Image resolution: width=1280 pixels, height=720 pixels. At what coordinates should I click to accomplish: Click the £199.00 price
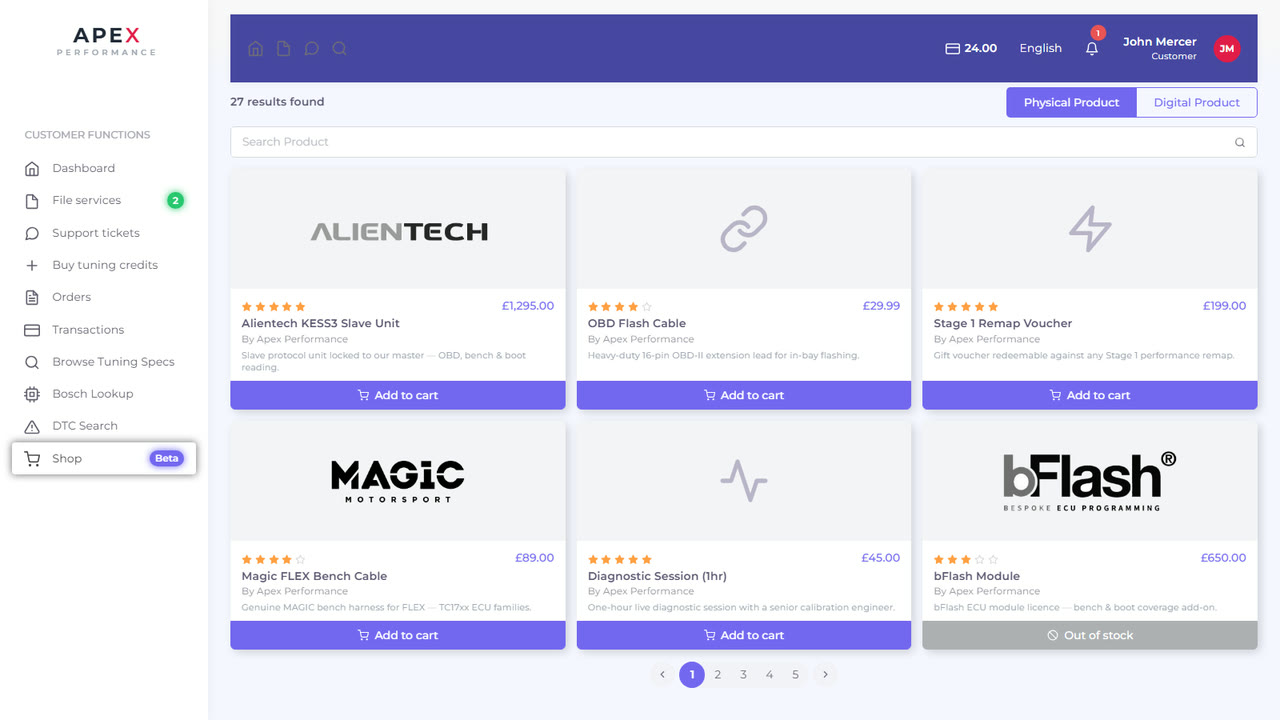1225,306
